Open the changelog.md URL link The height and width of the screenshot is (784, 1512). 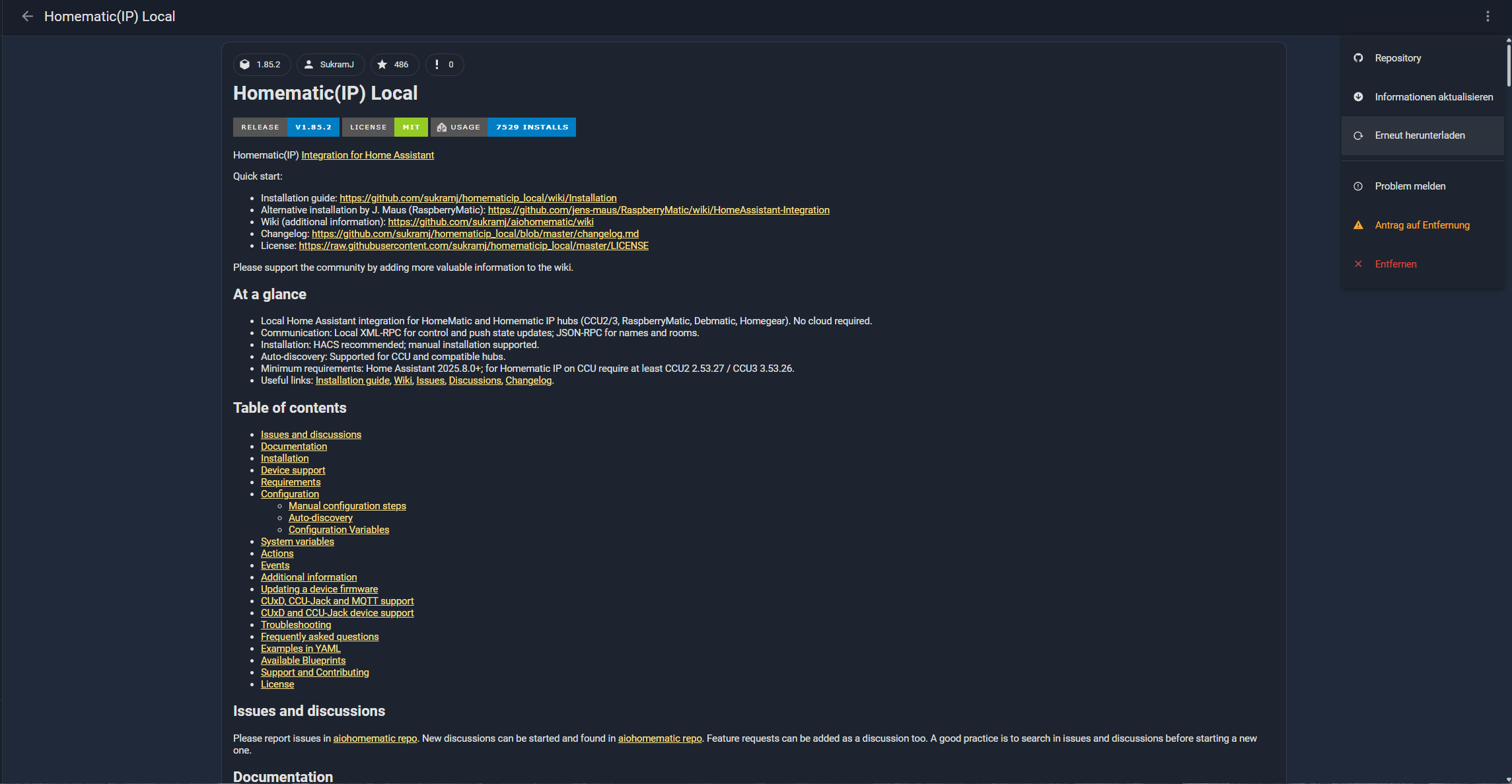[475, 234]
